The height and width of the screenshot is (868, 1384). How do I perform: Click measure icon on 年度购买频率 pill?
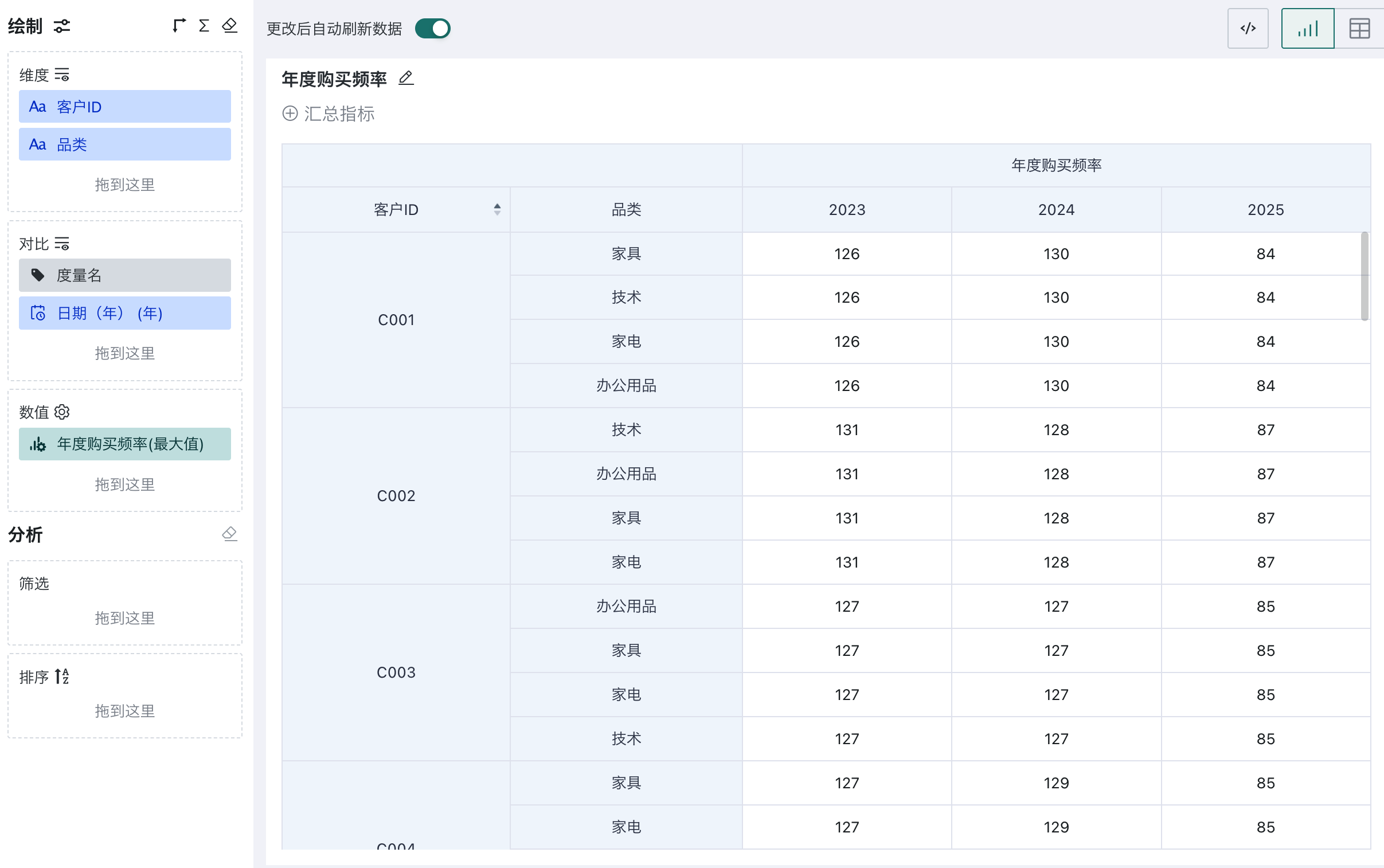click(38, 444)
